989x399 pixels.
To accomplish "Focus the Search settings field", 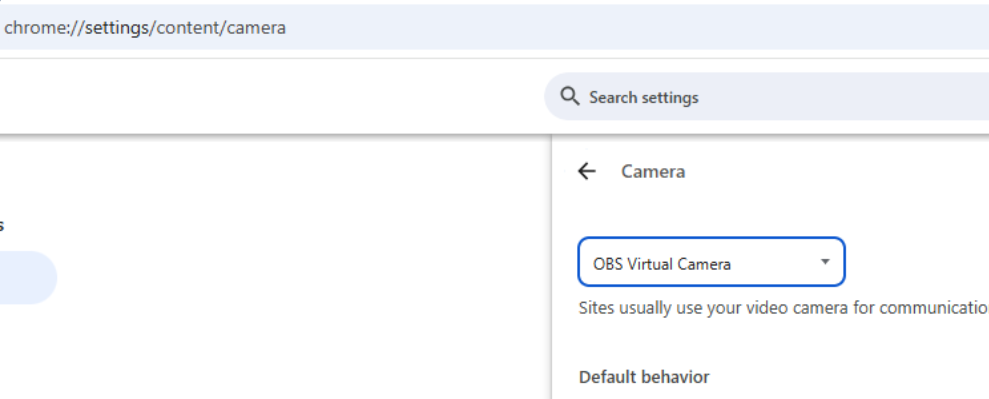I will [766, 96].
